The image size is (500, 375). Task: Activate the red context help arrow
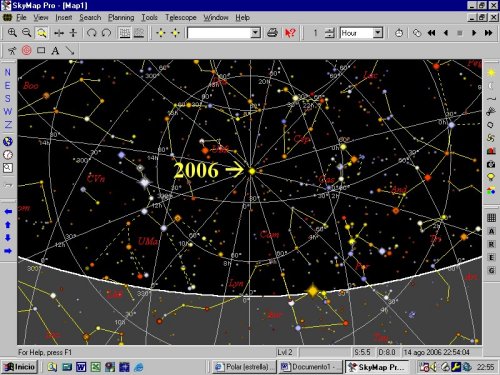290,33
